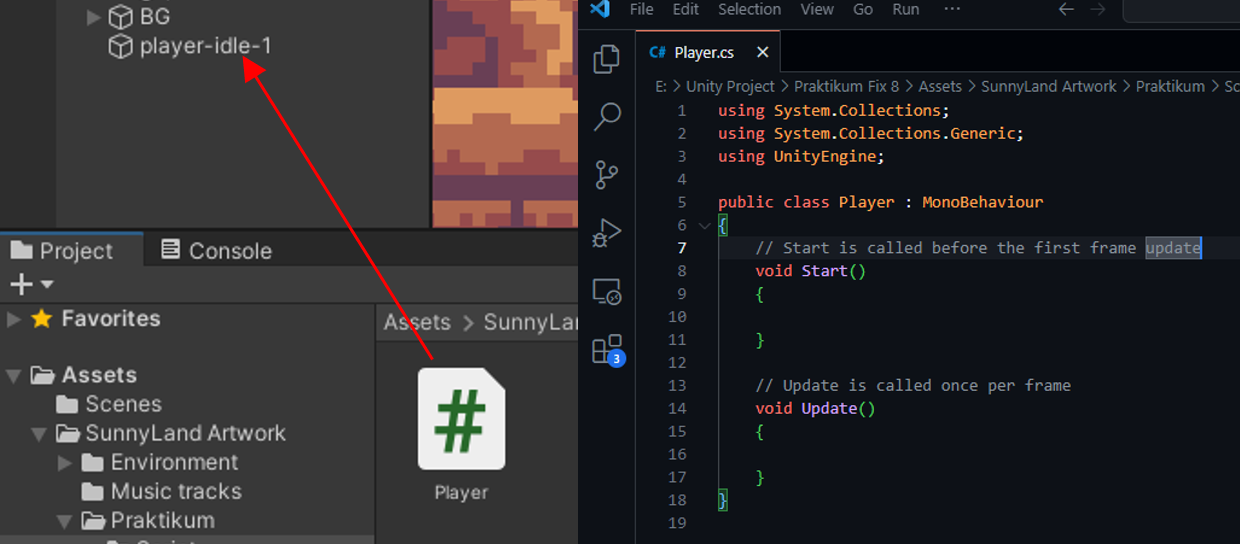Viewport: 1240px width, 544px height.
Task: Open the View menu
Action: click(817, 9)
